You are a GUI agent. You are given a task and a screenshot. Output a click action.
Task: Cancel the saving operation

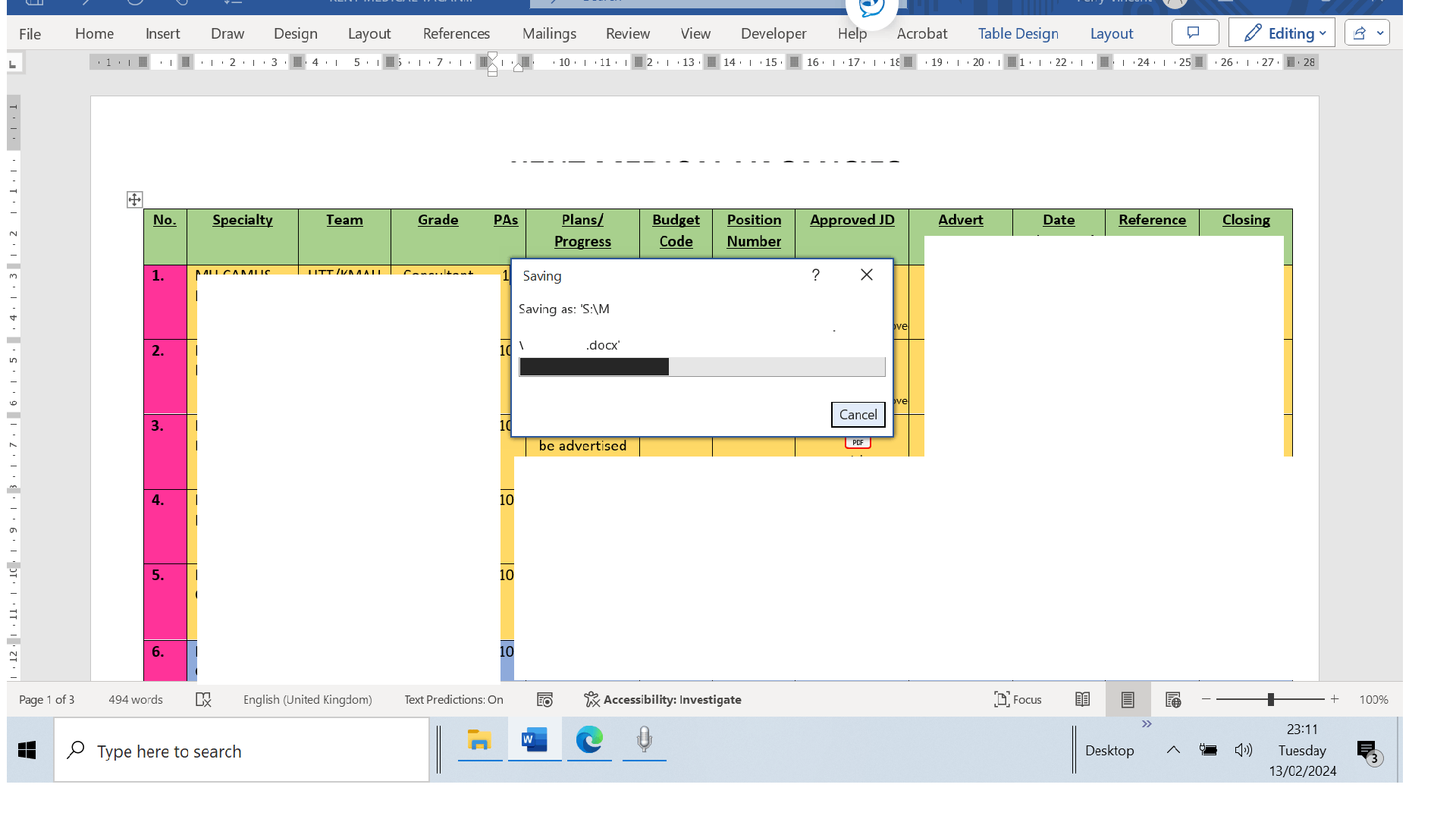858,415
